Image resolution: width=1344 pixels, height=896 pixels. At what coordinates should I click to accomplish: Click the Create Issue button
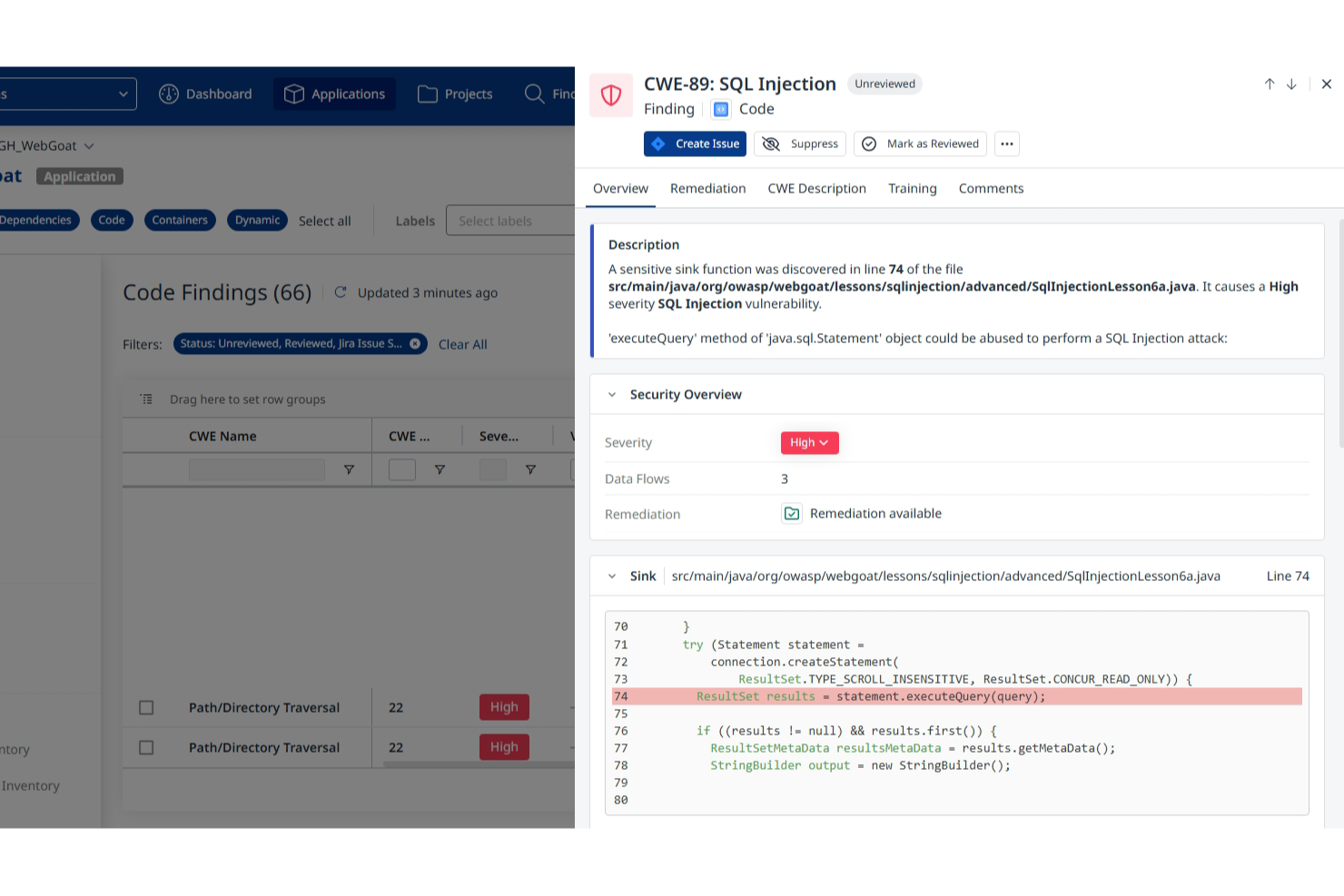click(x=695, y=143)
